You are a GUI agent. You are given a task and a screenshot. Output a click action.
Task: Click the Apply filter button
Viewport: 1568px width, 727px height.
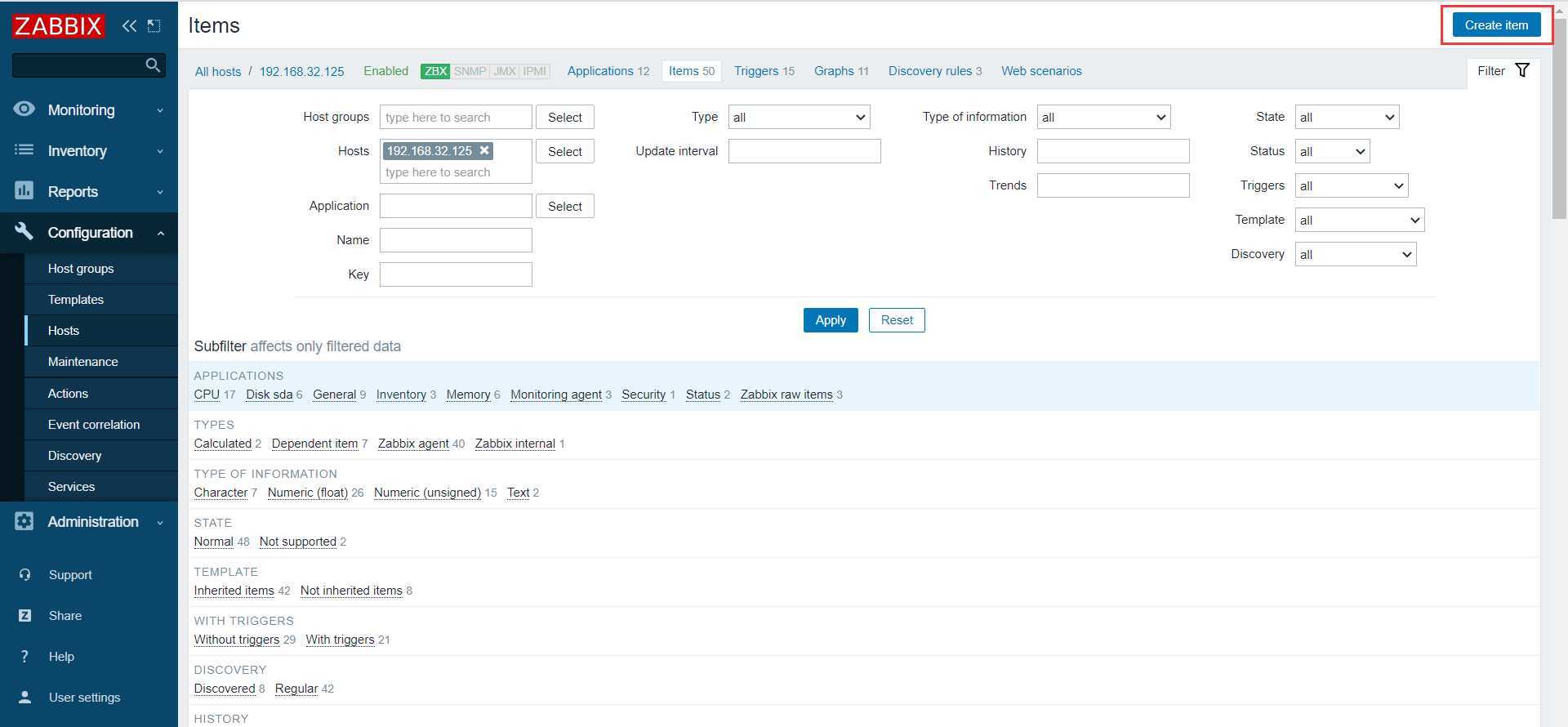click(x=831, y=320)
